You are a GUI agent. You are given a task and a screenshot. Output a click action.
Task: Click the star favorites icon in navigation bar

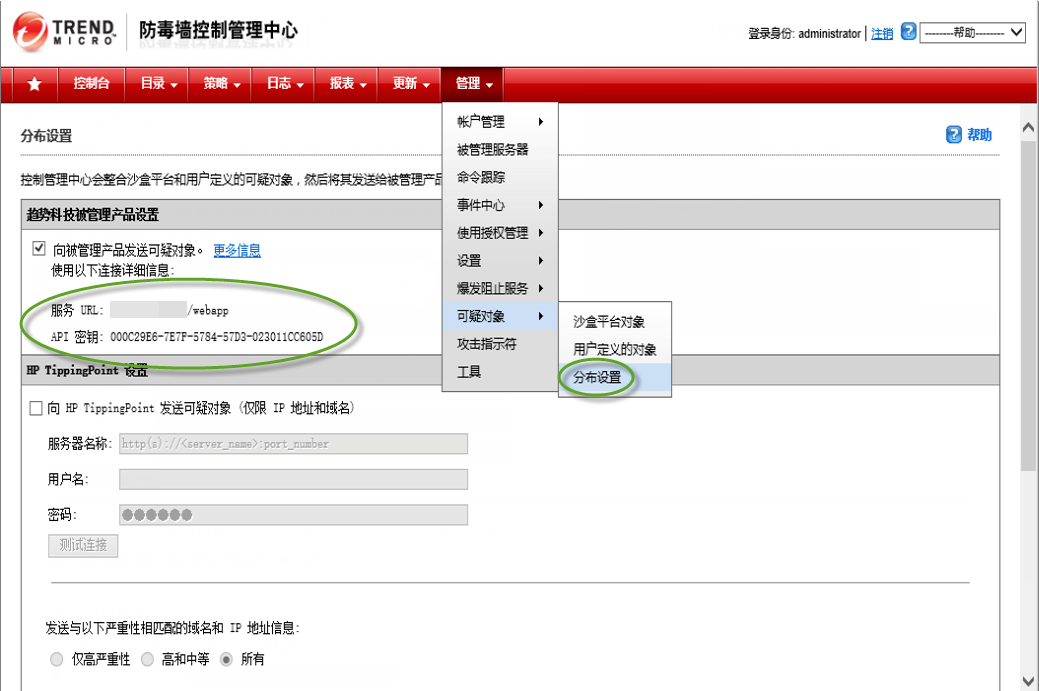pyautogui.click(x=35, y=84)
